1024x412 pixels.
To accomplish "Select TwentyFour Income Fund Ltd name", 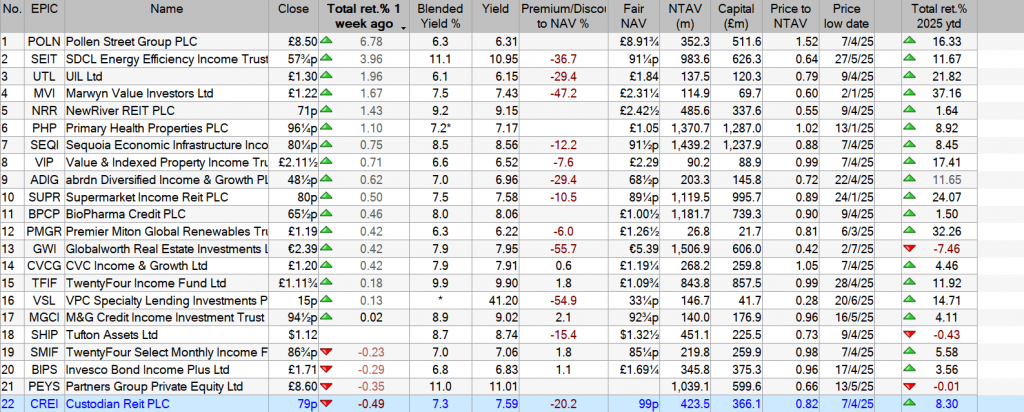I will (x=146, y=283).
